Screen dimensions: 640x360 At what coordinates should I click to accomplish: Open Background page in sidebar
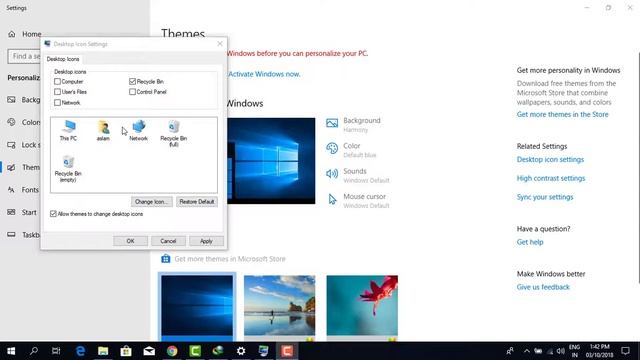point(23,100)
